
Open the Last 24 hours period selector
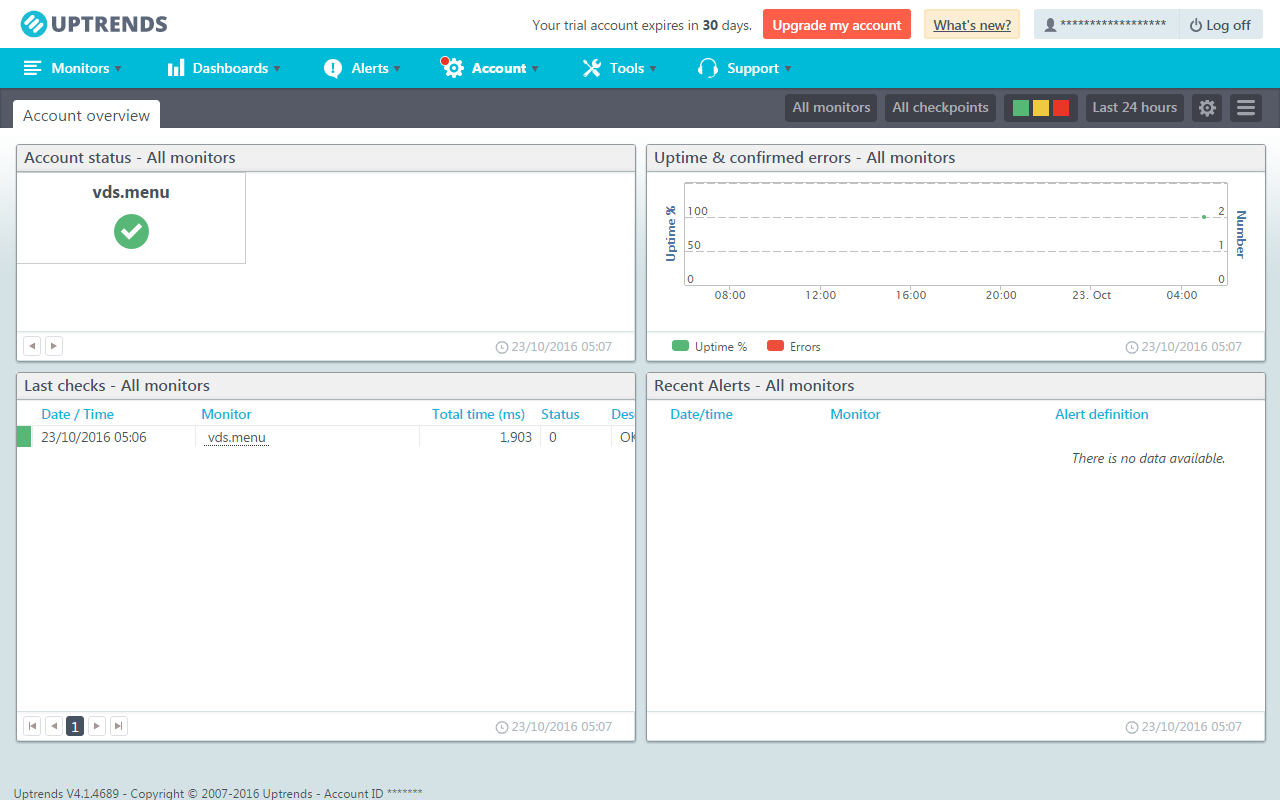[1135, 108]
